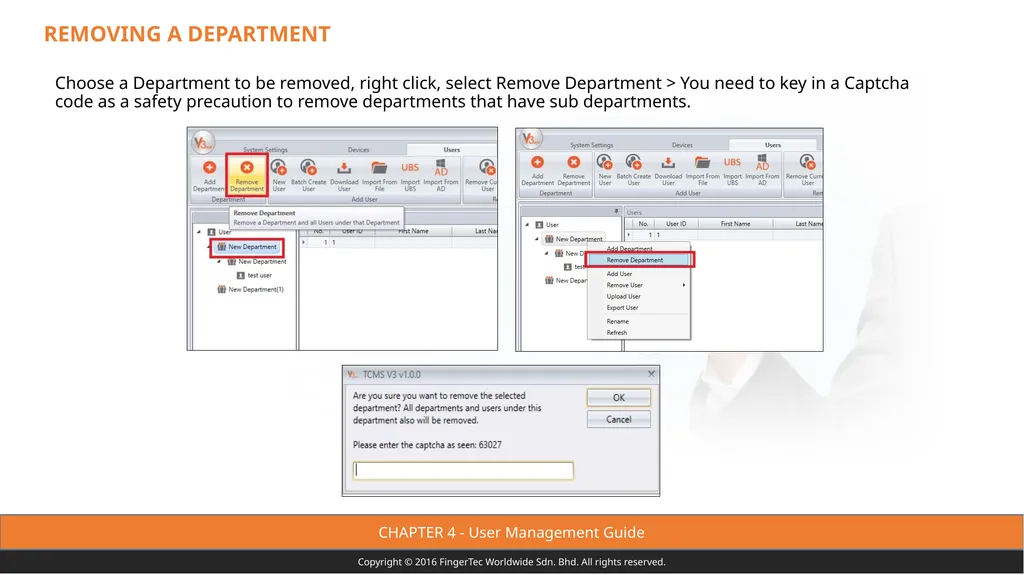The image size is (1024, 575).
Task: Select highlighted New Department in left screenshot tree
Action: pos(248,247)
